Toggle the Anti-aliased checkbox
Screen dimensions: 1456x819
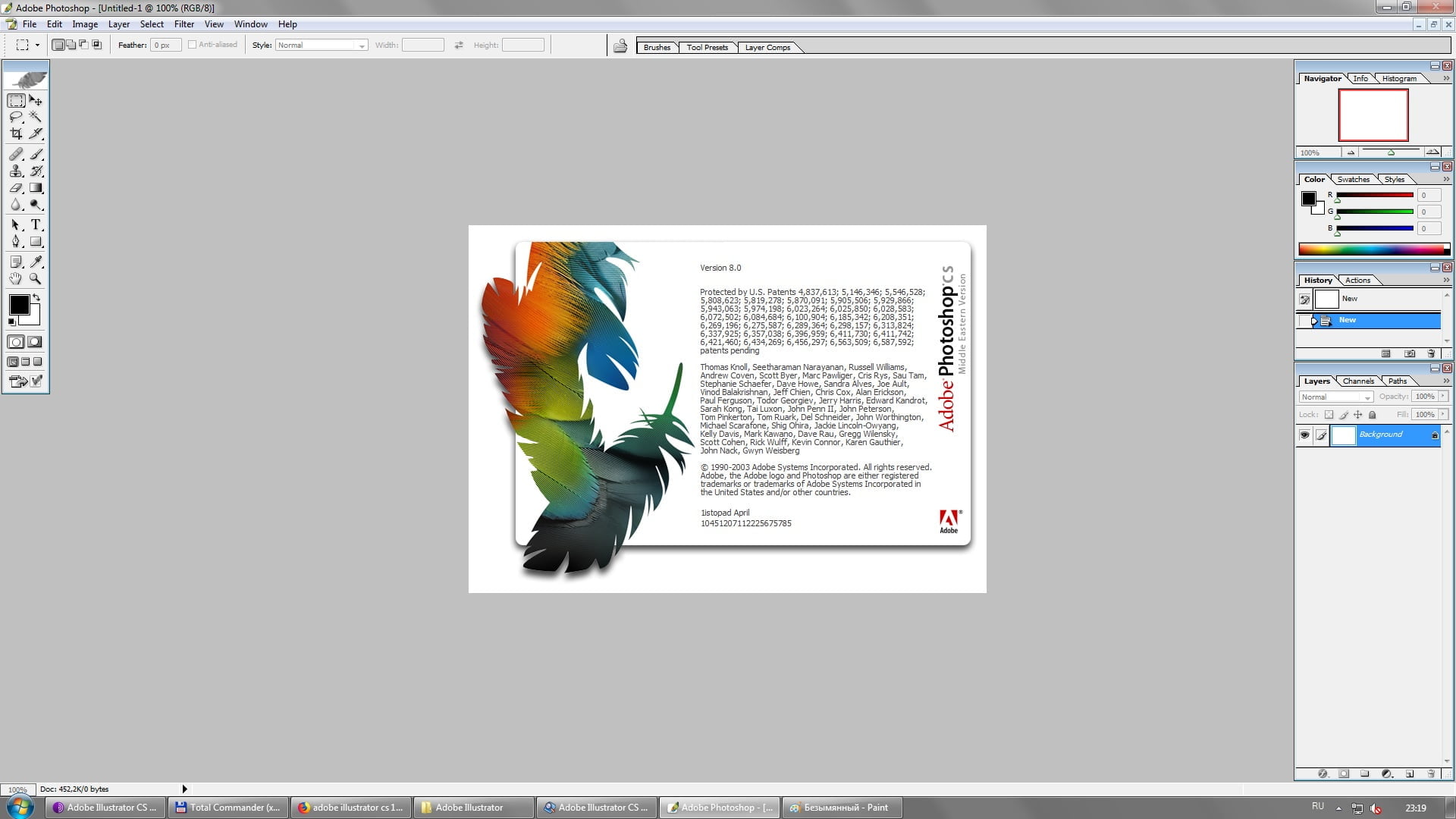pos(193,45)
